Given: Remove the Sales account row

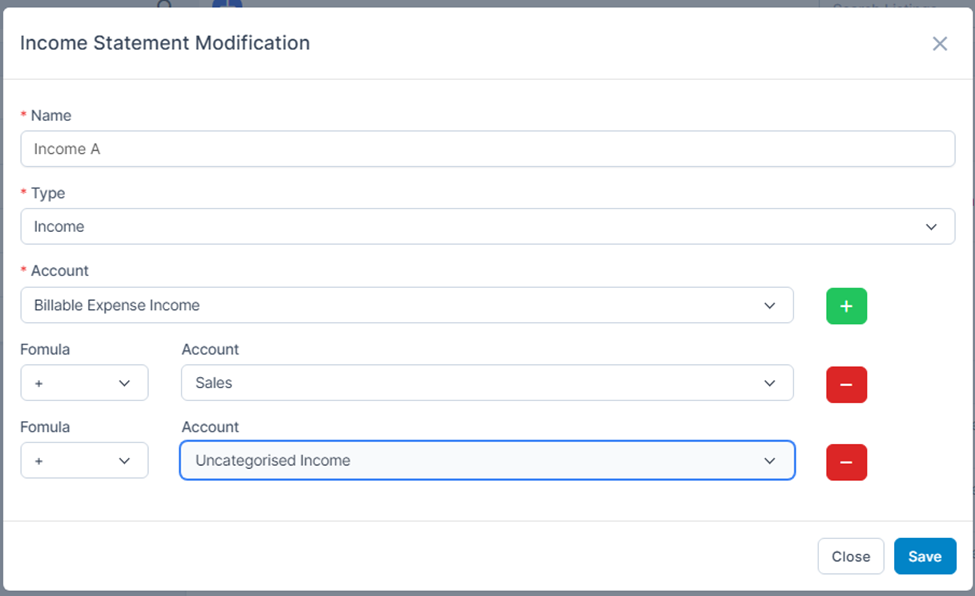Looking at the screenshot, I should point(846,384).
